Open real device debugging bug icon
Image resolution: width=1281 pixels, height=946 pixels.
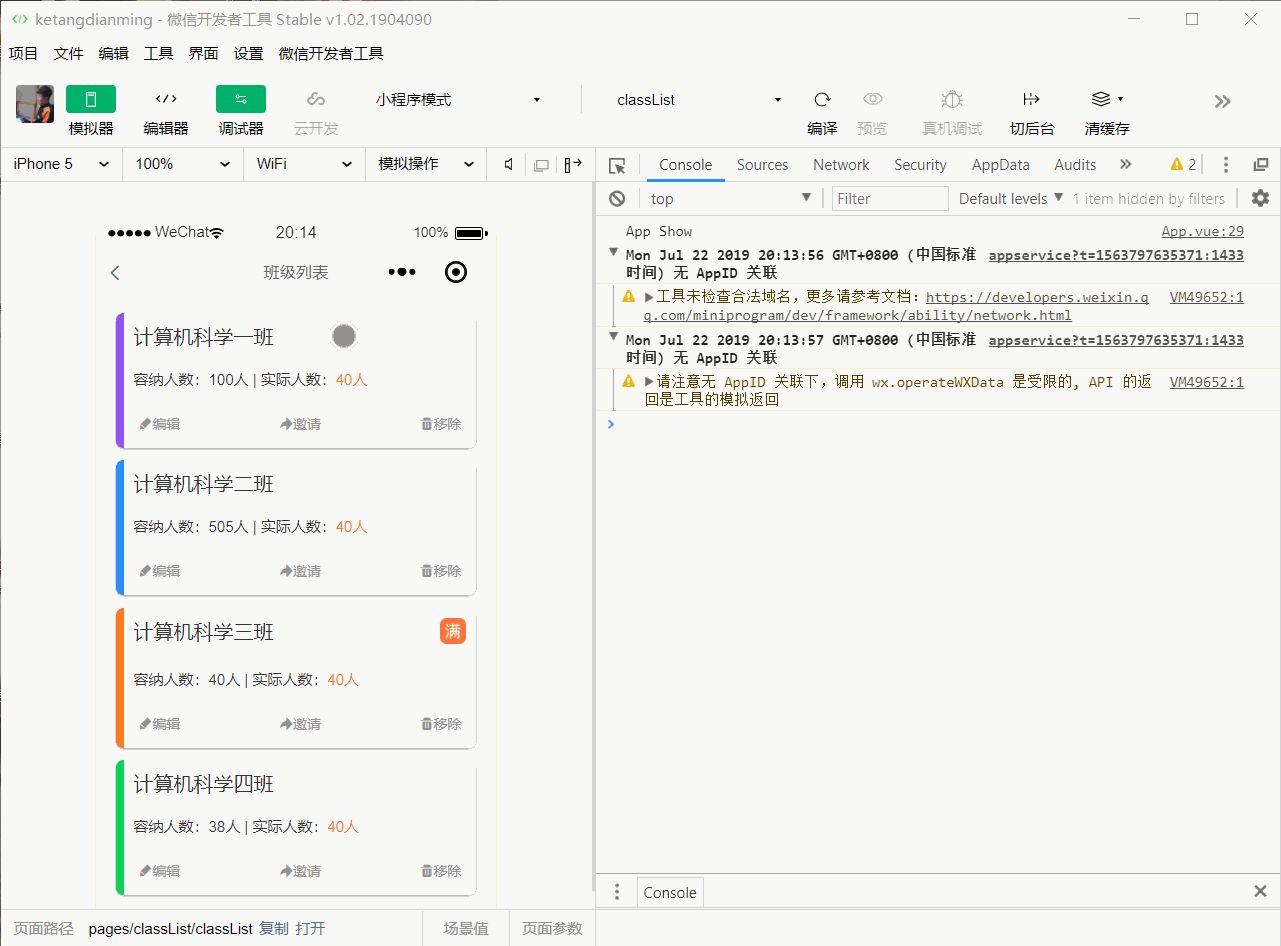point(951,99)
